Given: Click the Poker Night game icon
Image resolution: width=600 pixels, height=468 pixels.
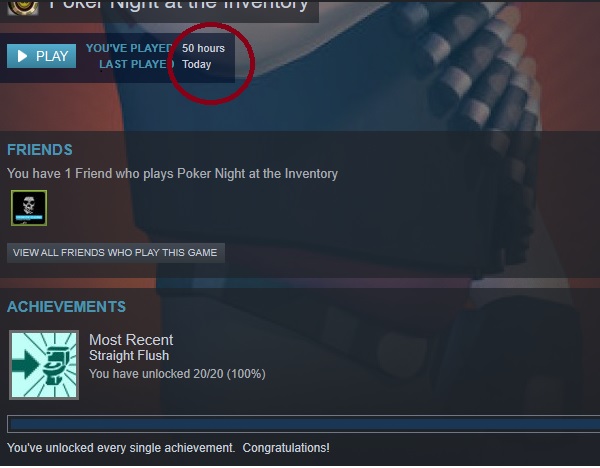Looking at the screenshot, I should coord(23,7).
